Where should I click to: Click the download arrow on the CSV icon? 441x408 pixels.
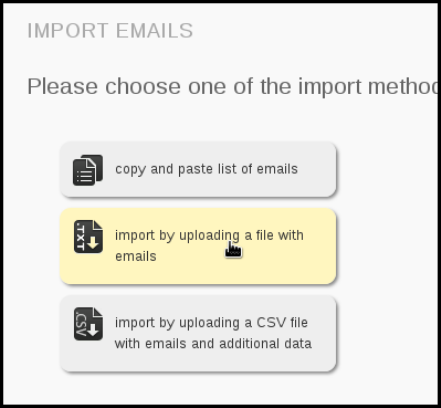93,330
